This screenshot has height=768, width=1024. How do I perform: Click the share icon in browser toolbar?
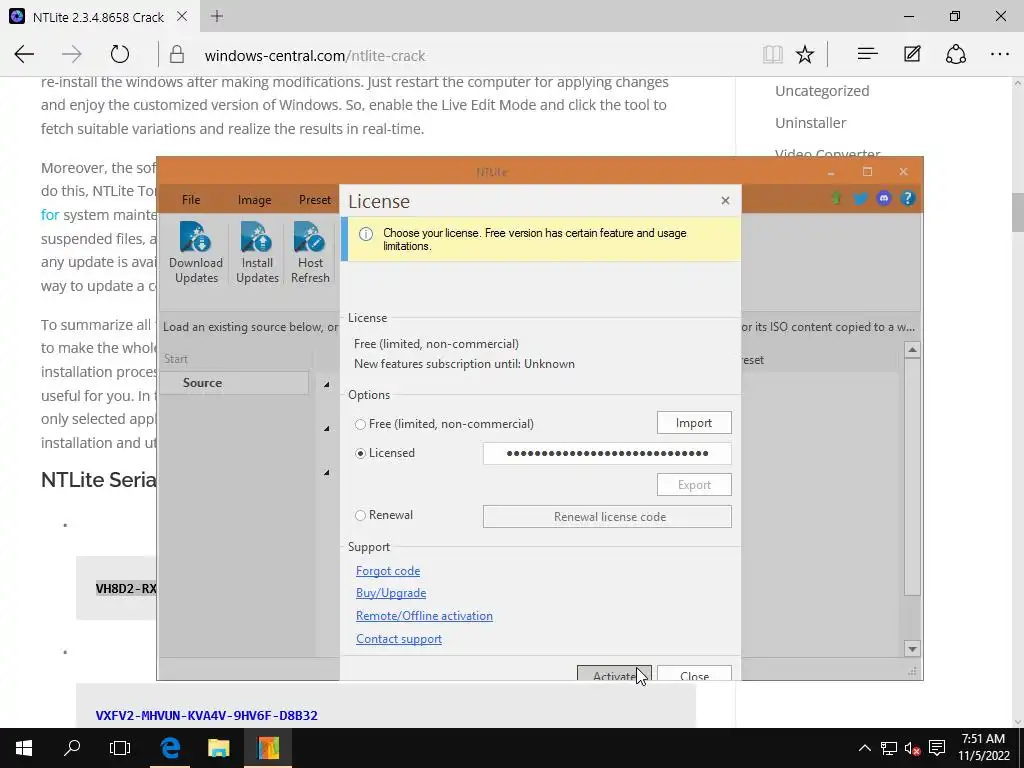coord(956,54)
